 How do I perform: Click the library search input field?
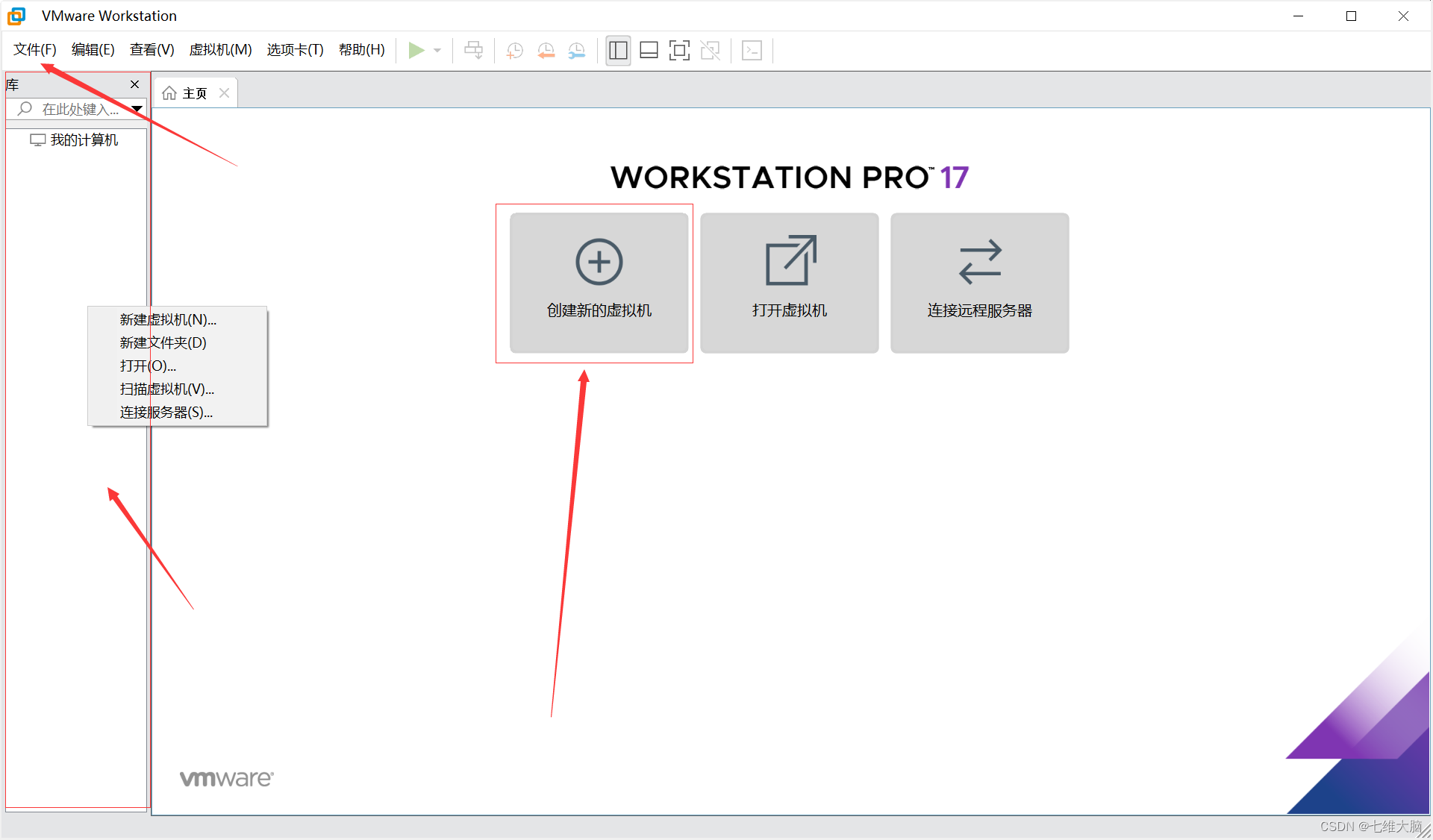pos(79,109)
